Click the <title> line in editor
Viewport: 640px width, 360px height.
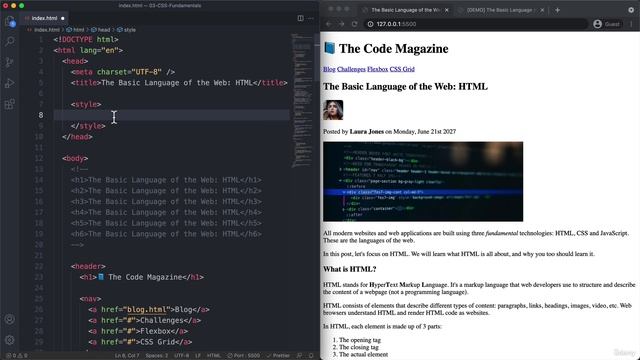[x=179, y=83]
